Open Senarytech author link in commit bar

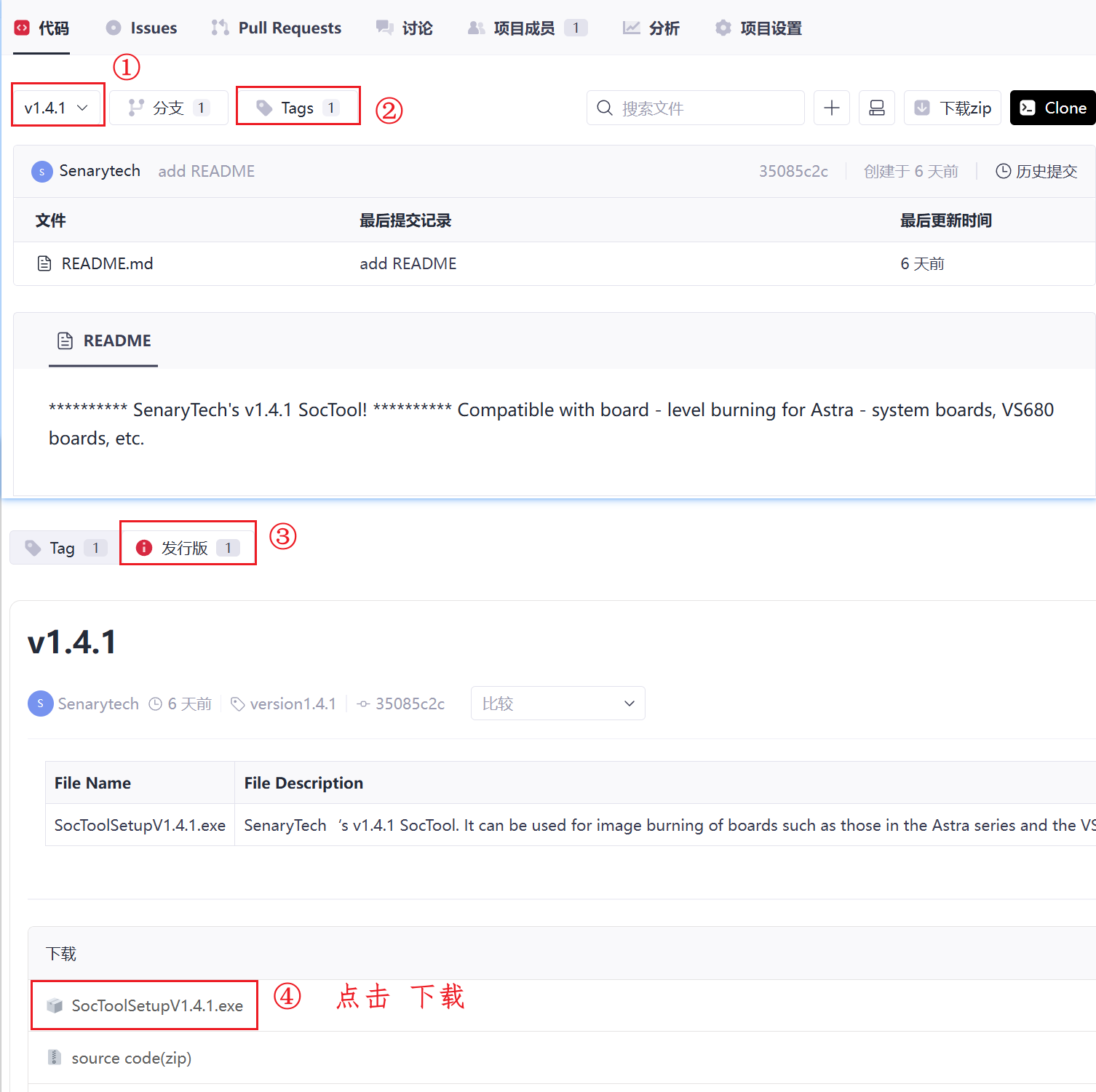point(100,171)
